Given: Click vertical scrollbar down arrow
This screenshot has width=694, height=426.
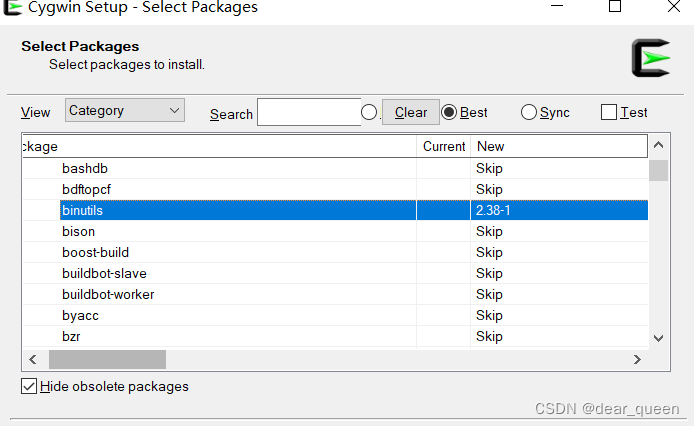Looking at the screenshot, I should pos(658,338).
